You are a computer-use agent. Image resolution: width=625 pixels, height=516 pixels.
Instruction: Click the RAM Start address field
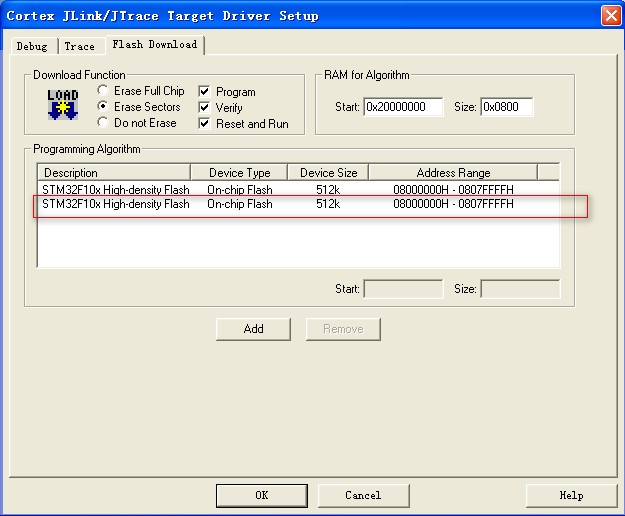pos(402,107)
